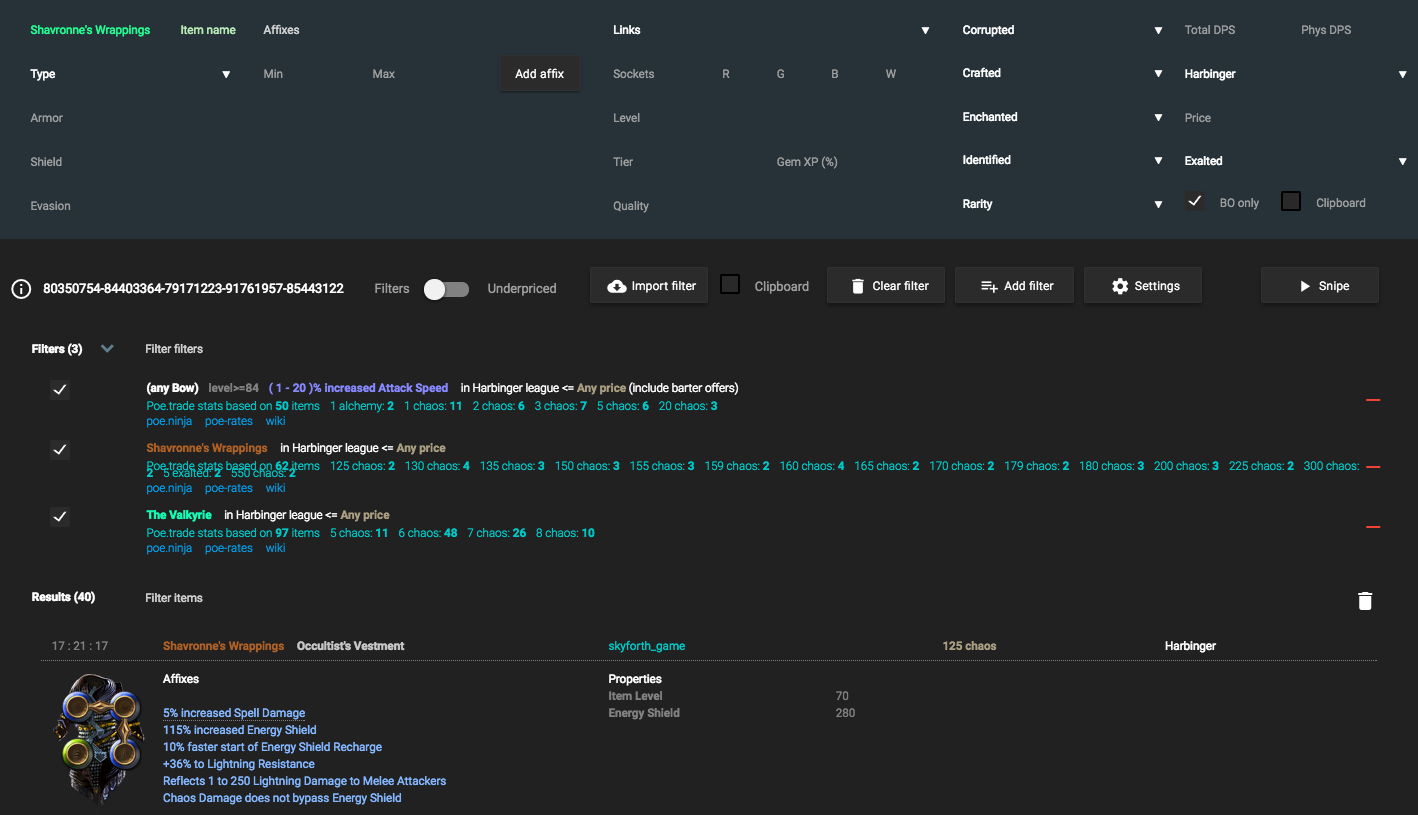Open the Crafted dropdown
Viewport: 1418px width, 815px height.
point(1062,73)
